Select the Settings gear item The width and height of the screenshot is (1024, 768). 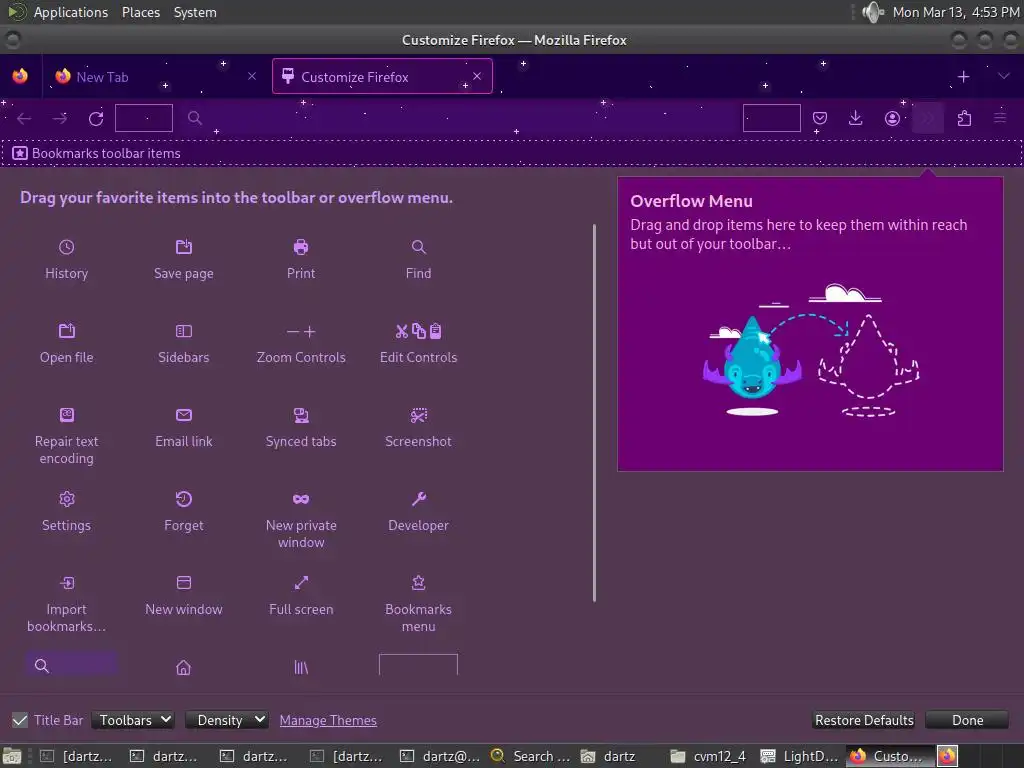66,499
